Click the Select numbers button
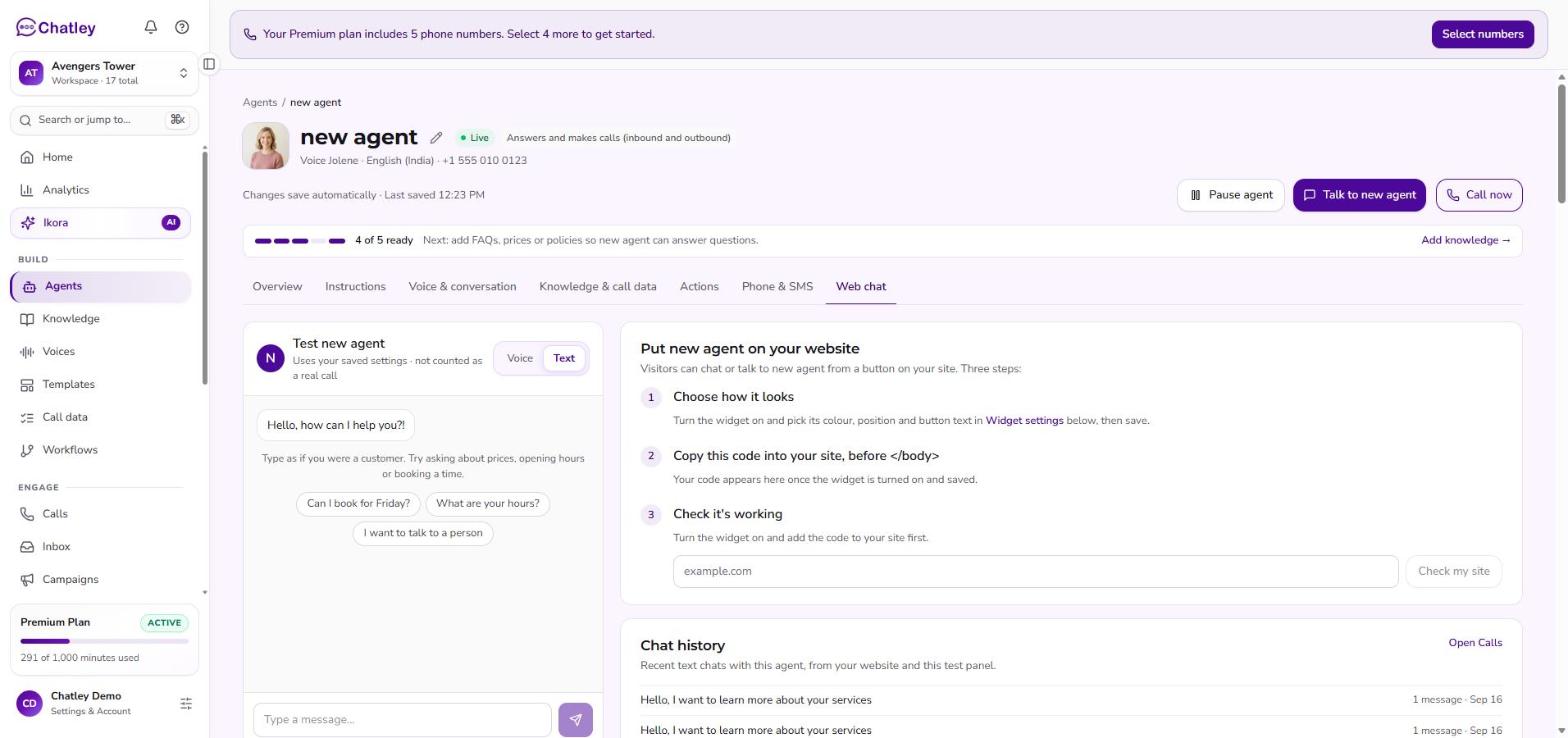The height and width of the screenshot is (738, 1568). tap(1482, 34)
